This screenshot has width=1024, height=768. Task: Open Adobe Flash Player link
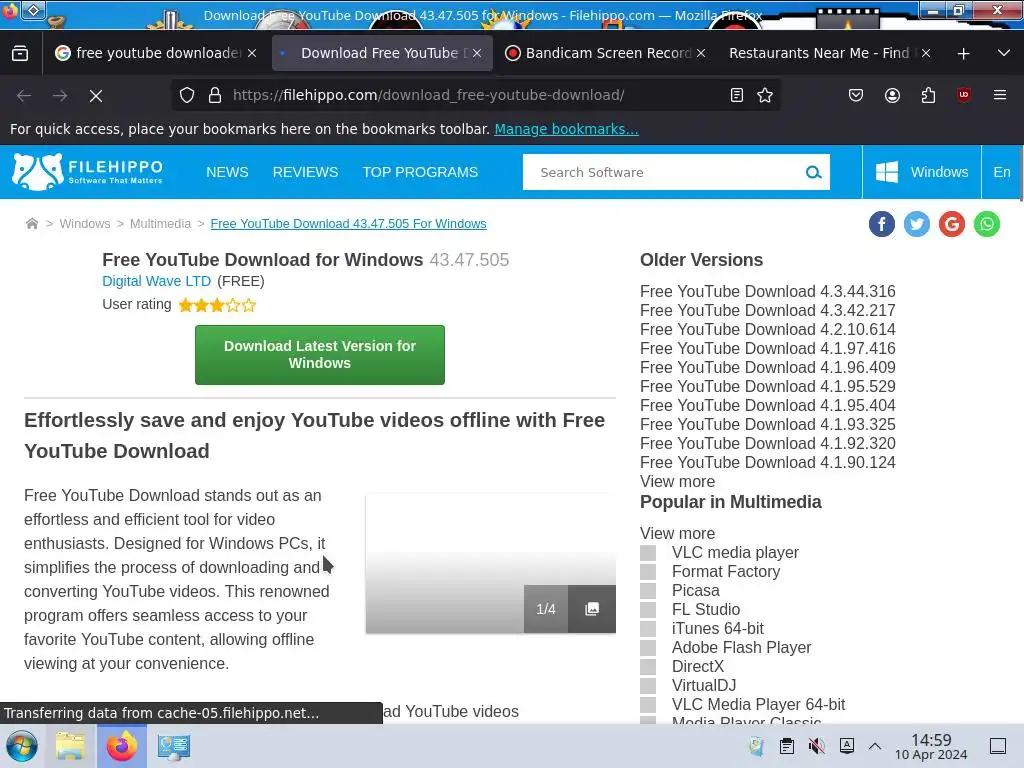click(741, 647)
